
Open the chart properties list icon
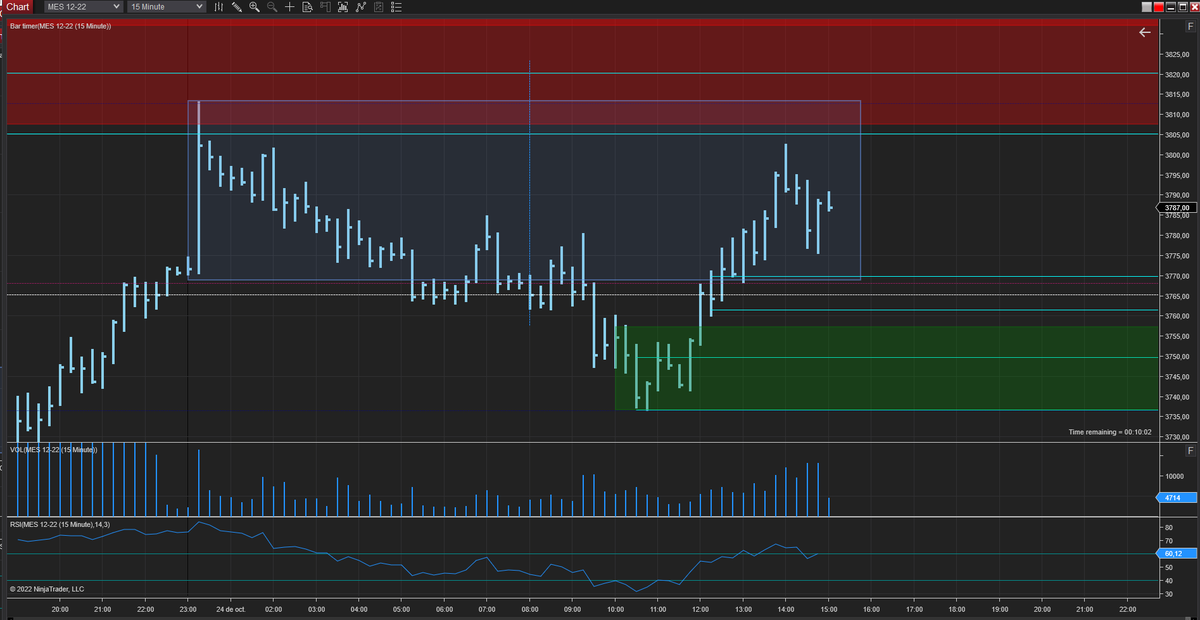(396, 7)
